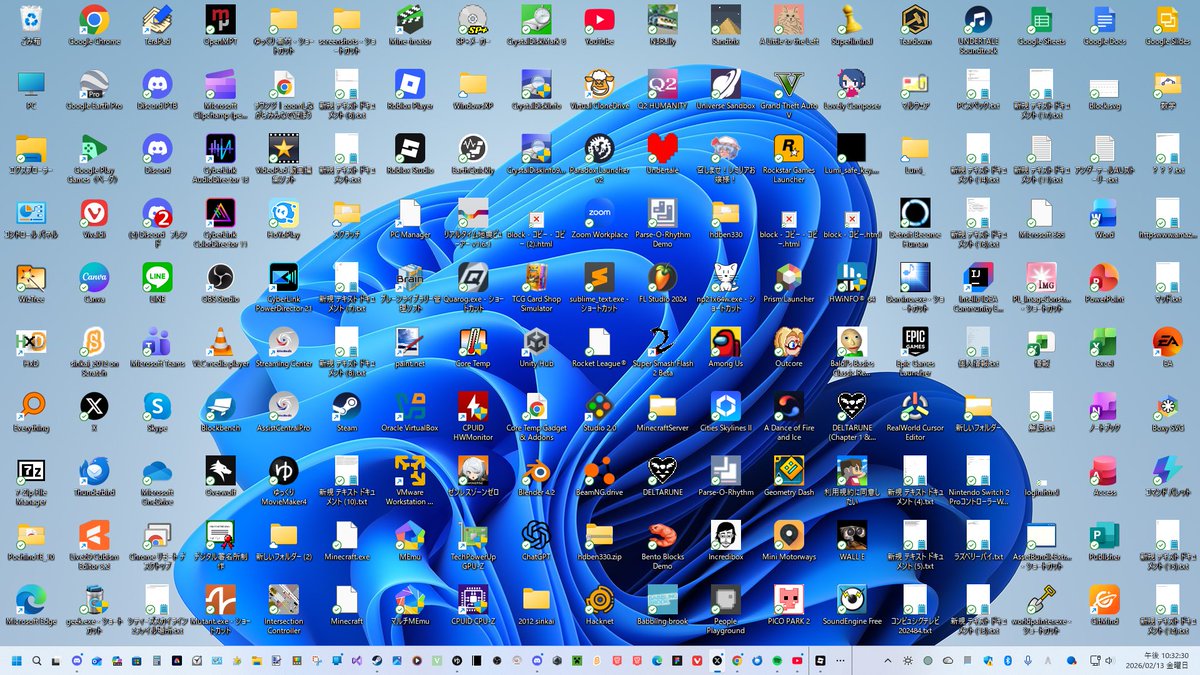Image resolution: width=1200 pixels, height=675 pixels.
Task: Open the Windows Start menu
Action: click(x=17, y=661)
